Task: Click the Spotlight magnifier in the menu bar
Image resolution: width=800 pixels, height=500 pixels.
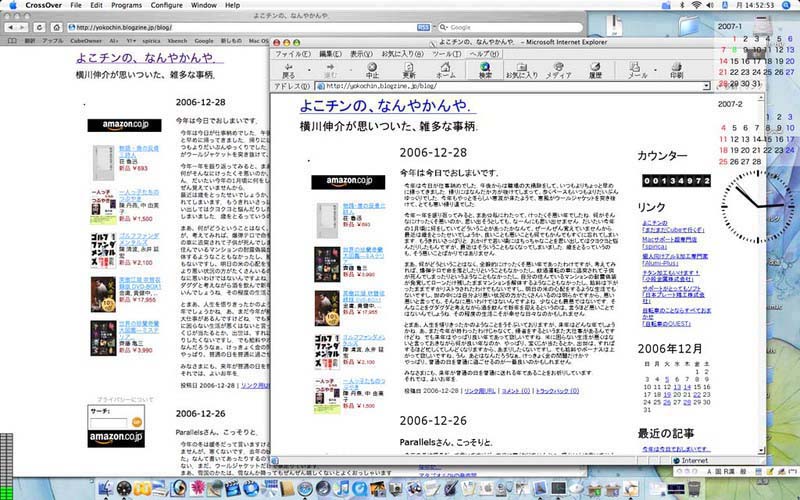Action: 785,5
